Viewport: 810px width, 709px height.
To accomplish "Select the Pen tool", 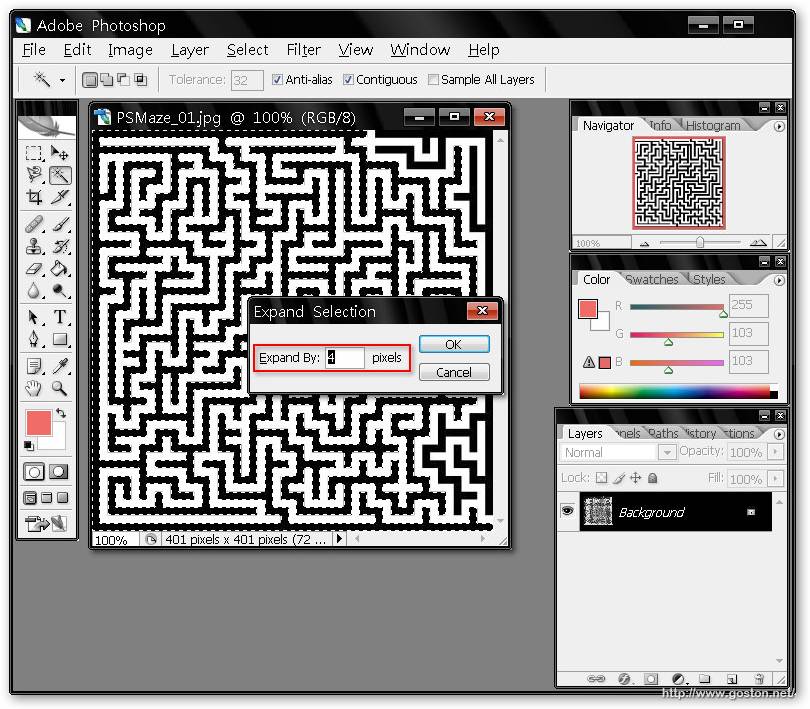I will [x=34, y=339].
